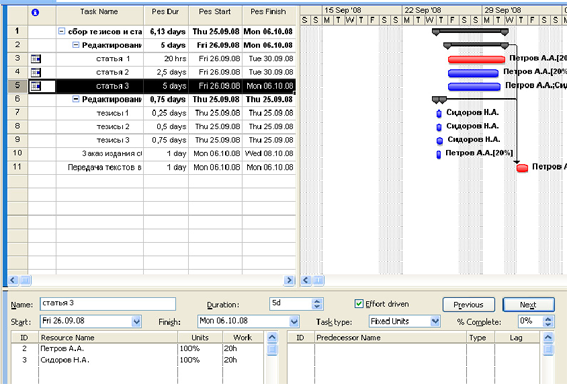Select the blue Gantt bar for статья 2
567x384 pixels.
tap(473, 73)
